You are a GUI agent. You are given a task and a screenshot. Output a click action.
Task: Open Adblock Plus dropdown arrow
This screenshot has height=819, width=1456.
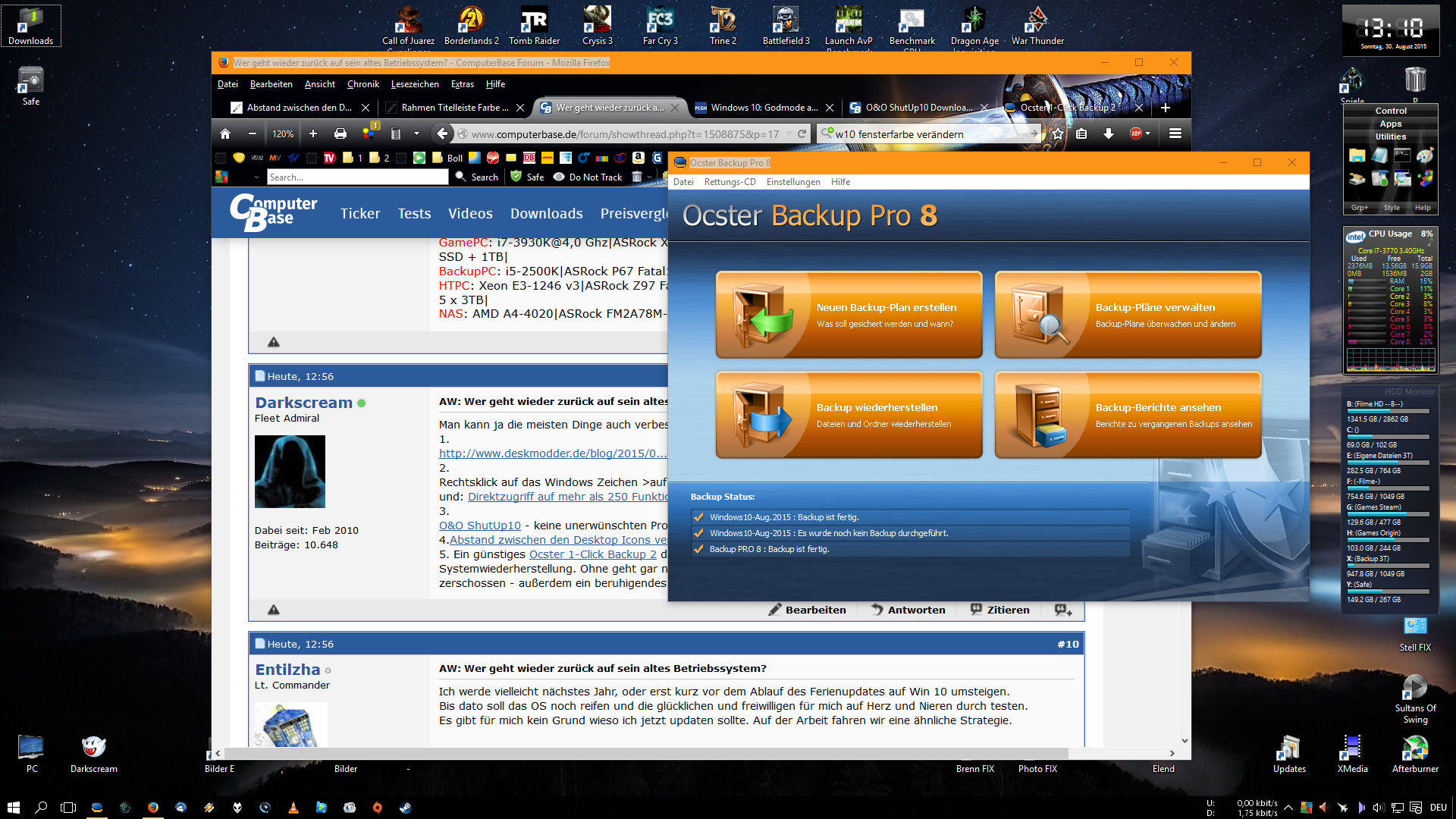point(1147,133)
